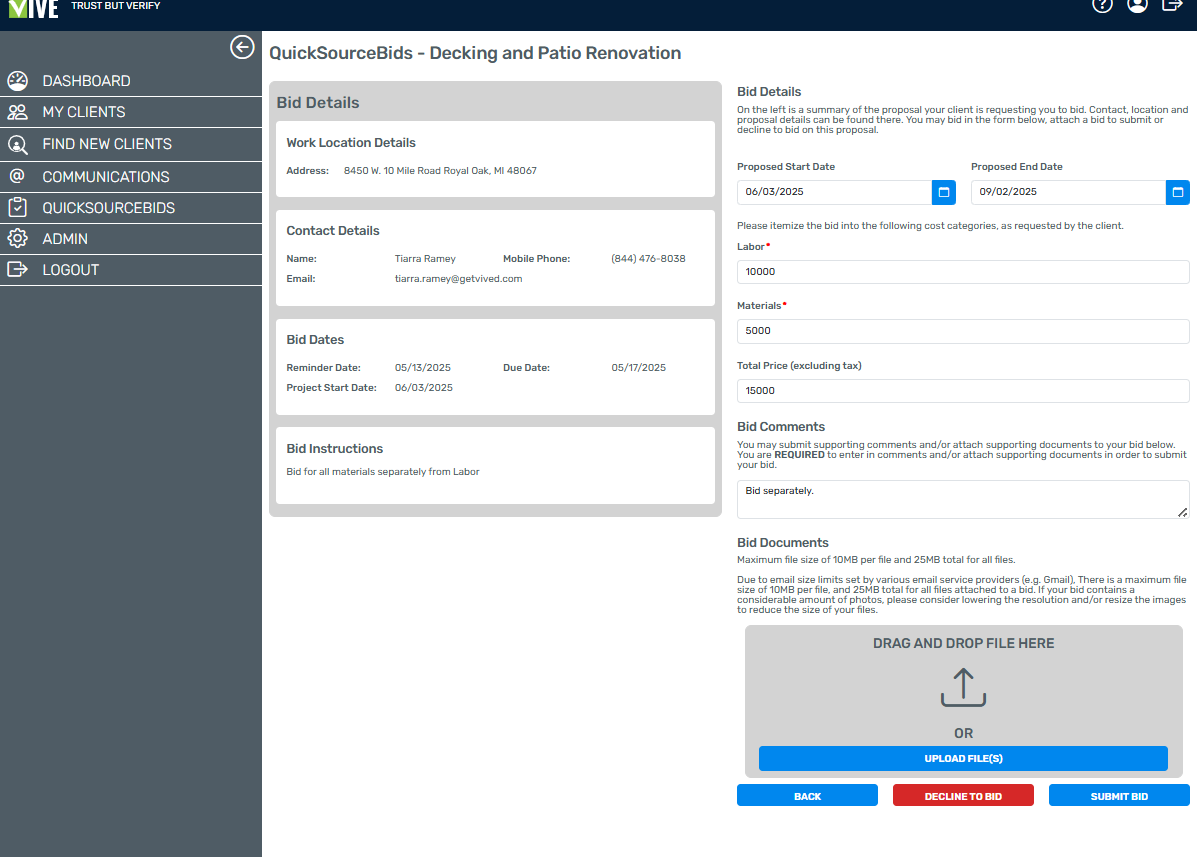This screenshot has width=1197, height=857.
Task: Open calendar picker for Proposed End Date
Action: 1178,192
